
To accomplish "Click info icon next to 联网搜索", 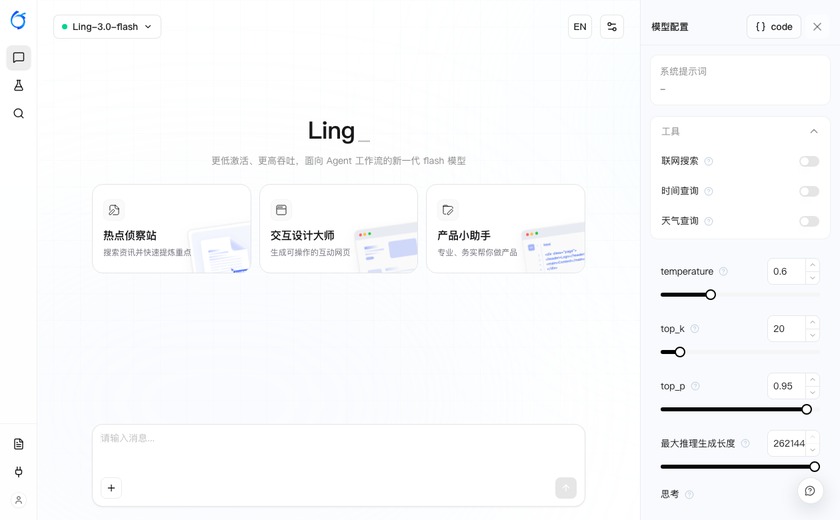I will click(x=708, y=161).
